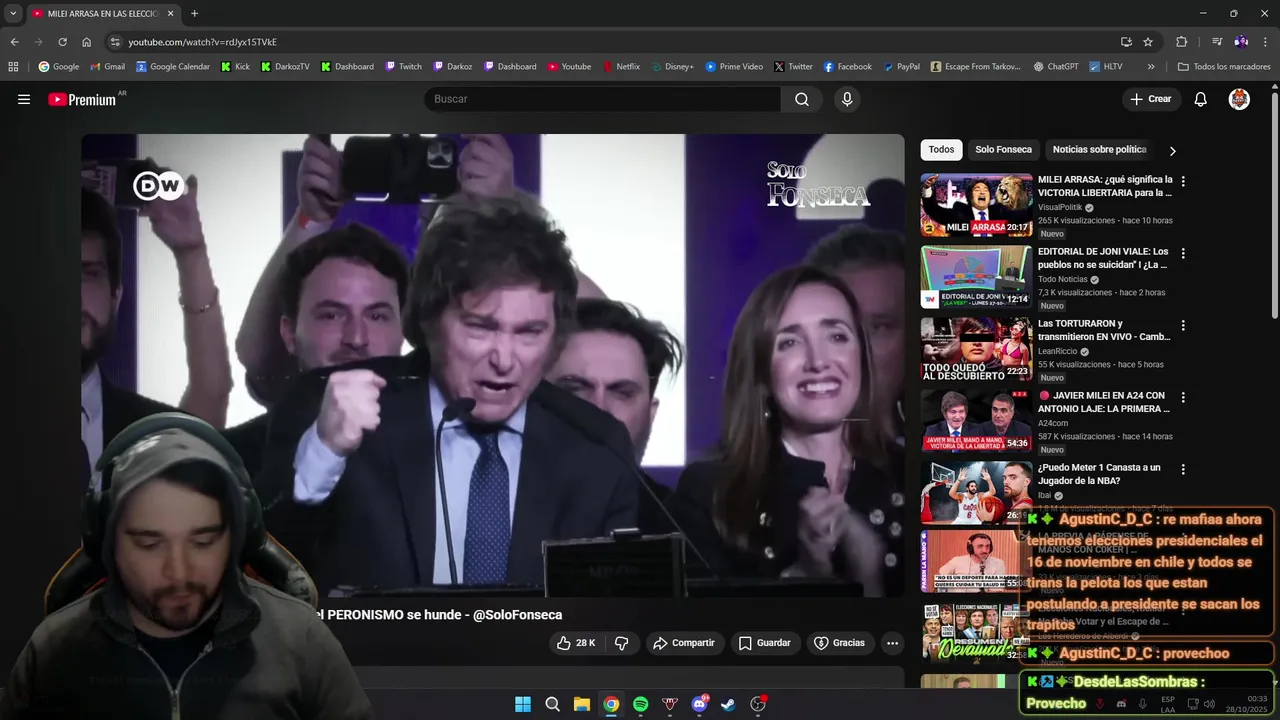Open YouTube notifications bell
This screenshot has height=720, width=1280.
point(1201,99)
